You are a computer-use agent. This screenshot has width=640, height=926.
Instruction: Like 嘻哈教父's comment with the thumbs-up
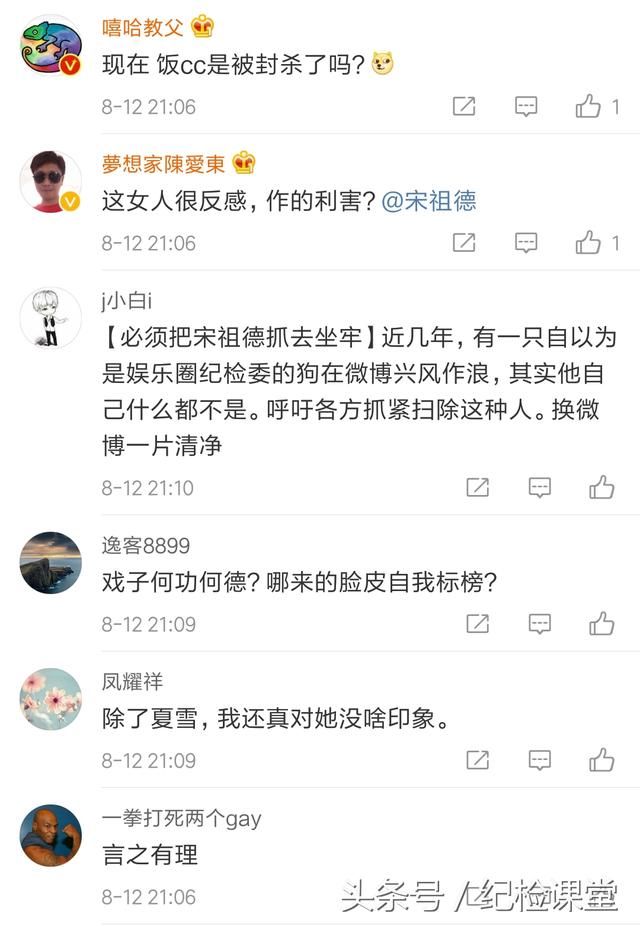pos(585,106)
